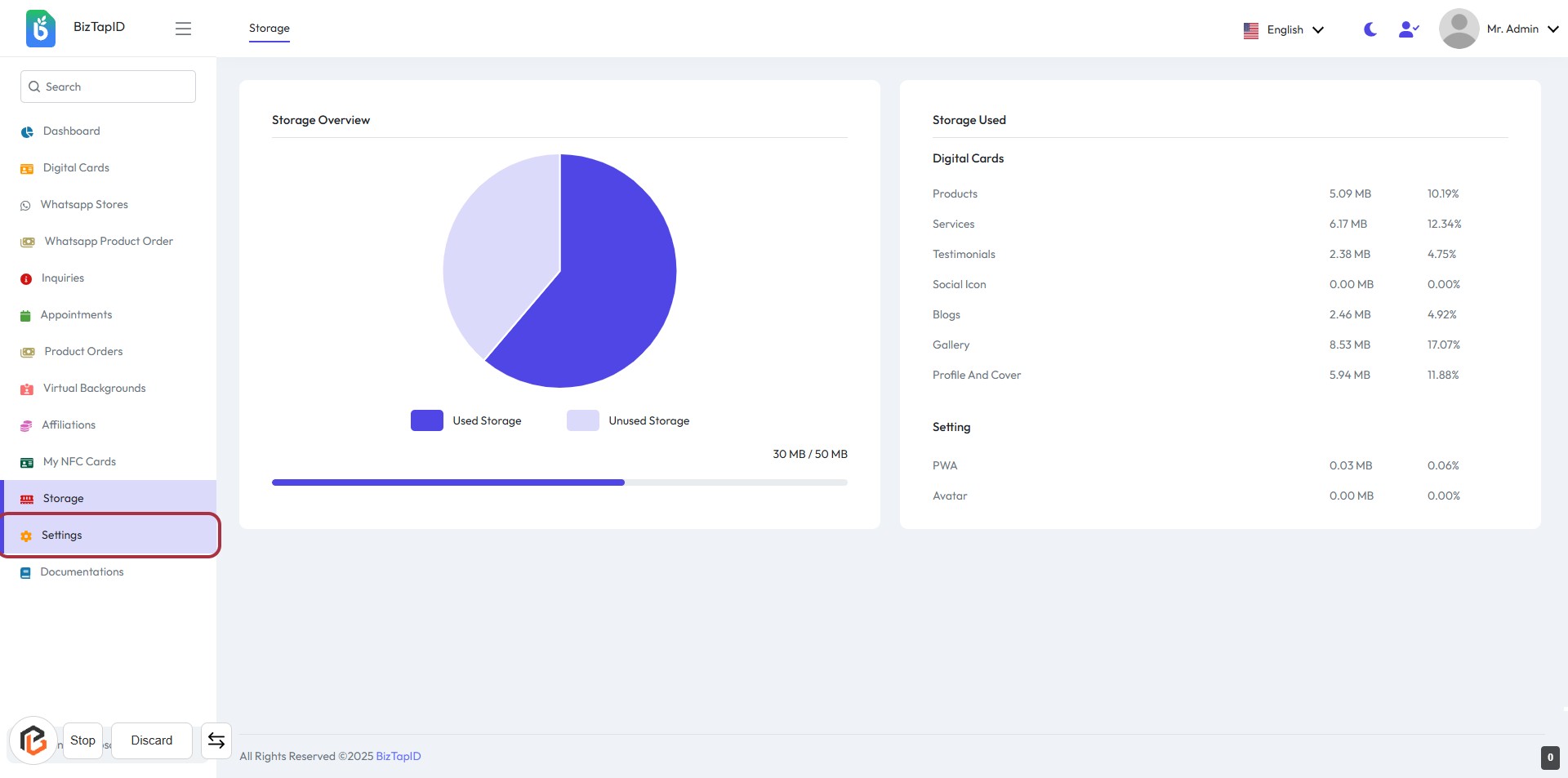This screenshot has height=778, width=1568.
Task: Open the BizTapID footer link
Action: click(x=398, y=756)
